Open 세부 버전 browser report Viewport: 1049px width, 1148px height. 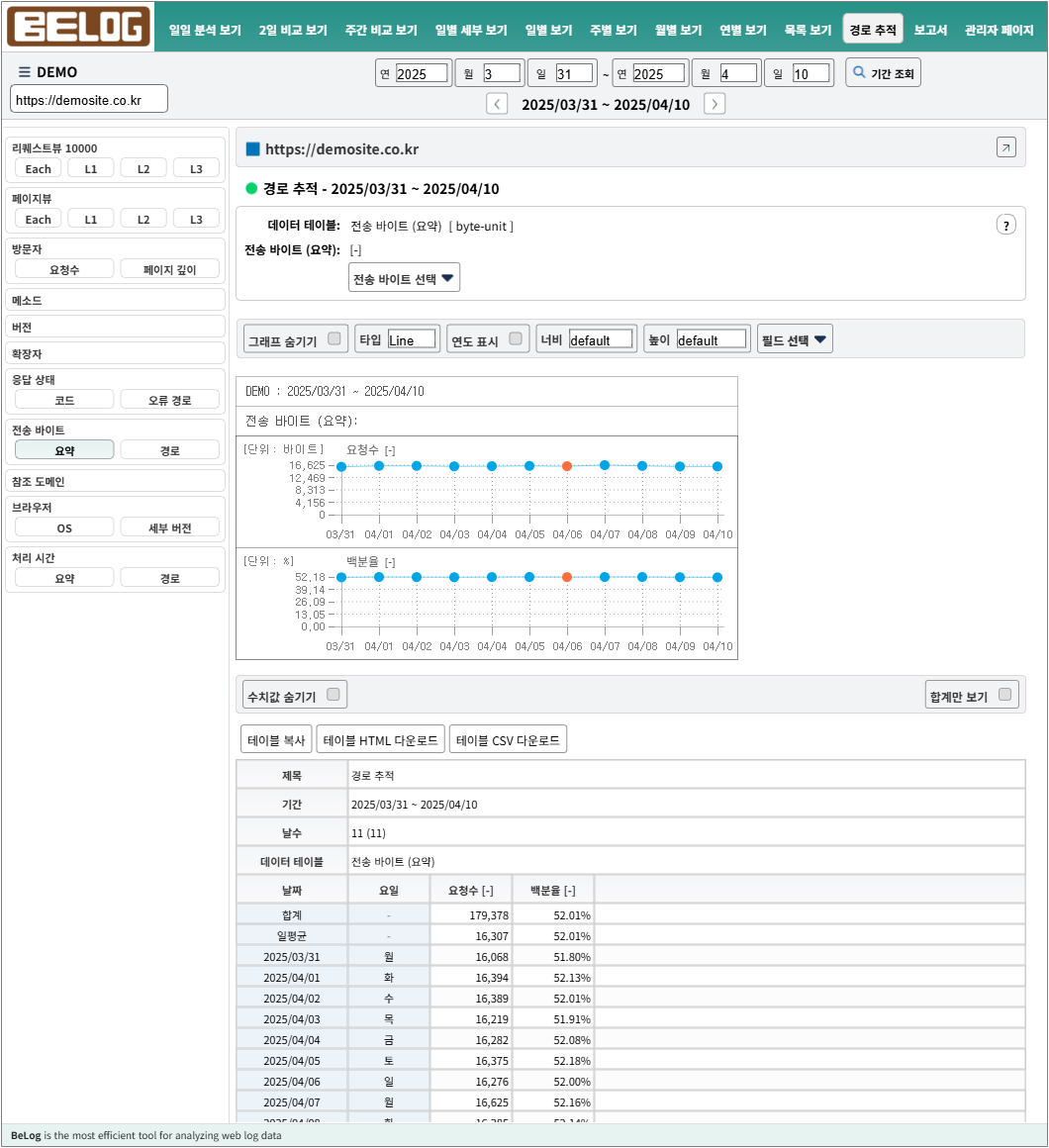[x=170, y=527]
